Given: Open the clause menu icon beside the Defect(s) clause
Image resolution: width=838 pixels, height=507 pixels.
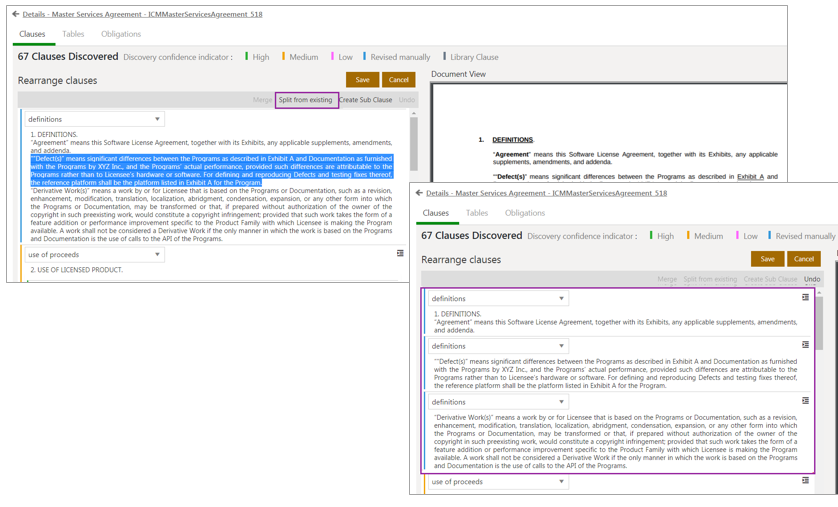Looking at the screenshot, I should pos(805,345).
